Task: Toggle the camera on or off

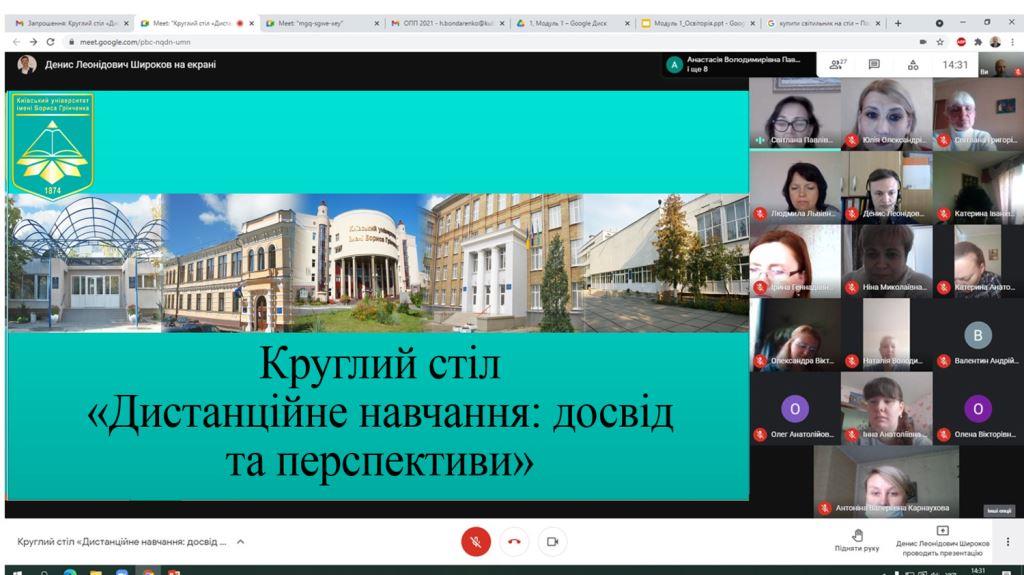Action: click(552, 541)
